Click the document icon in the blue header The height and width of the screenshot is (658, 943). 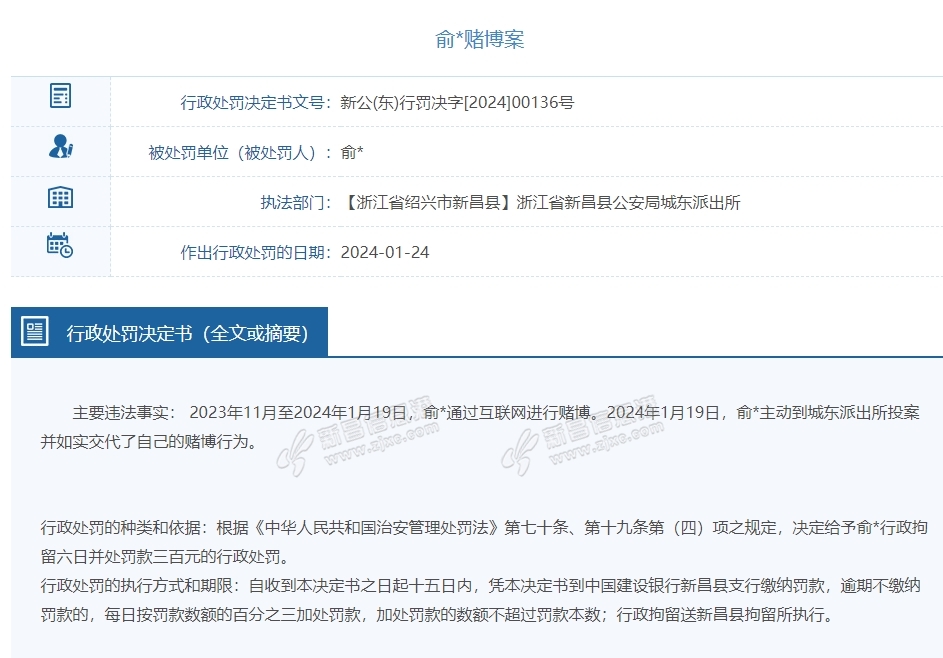pyautogui.click(x=35, y=332)
